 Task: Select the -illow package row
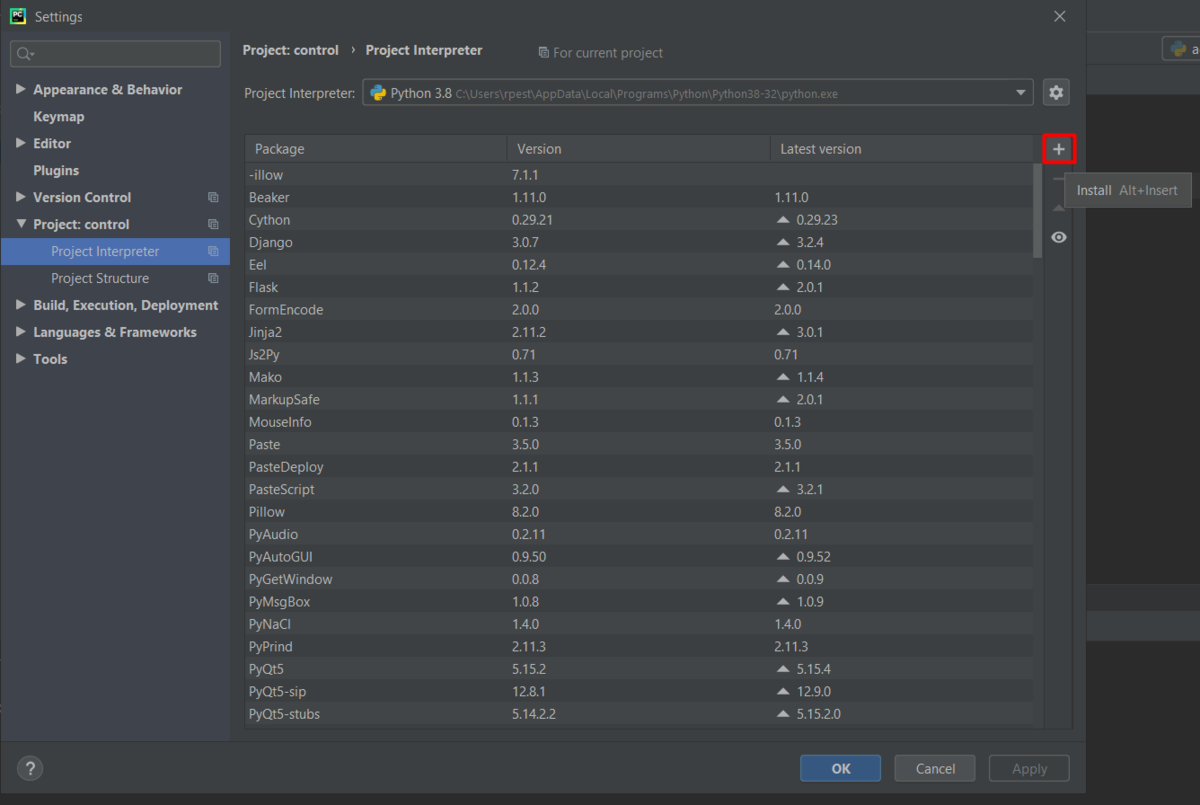[639, 175]
